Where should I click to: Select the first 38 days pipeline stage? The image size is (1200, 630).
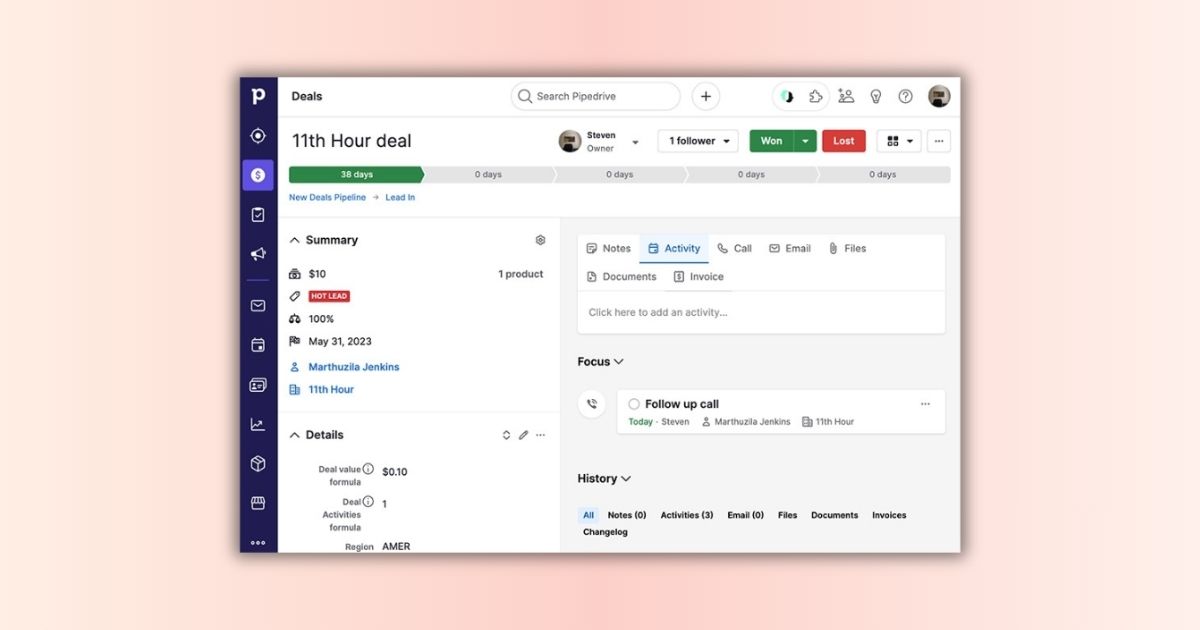pyautogui.click(x=356, y=175)
